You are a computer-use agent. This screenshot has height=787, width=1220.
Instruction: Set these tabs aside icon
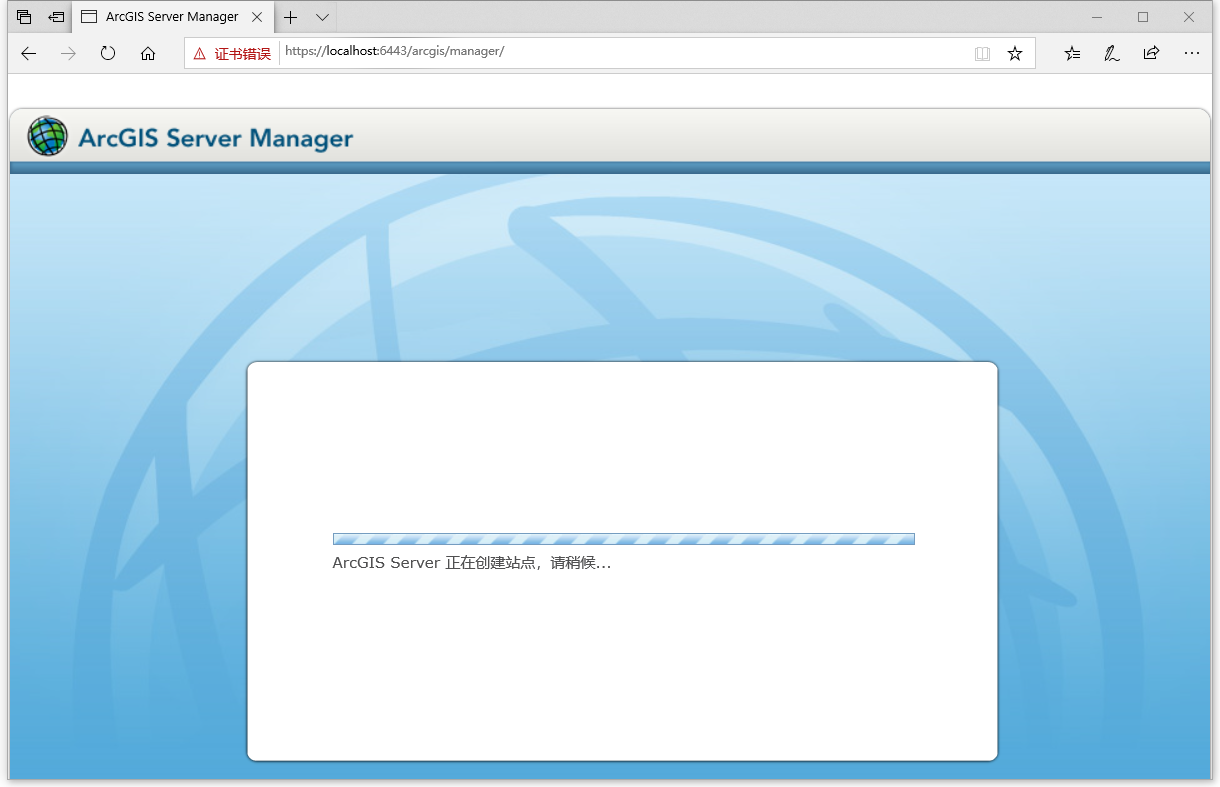[57, 17]
